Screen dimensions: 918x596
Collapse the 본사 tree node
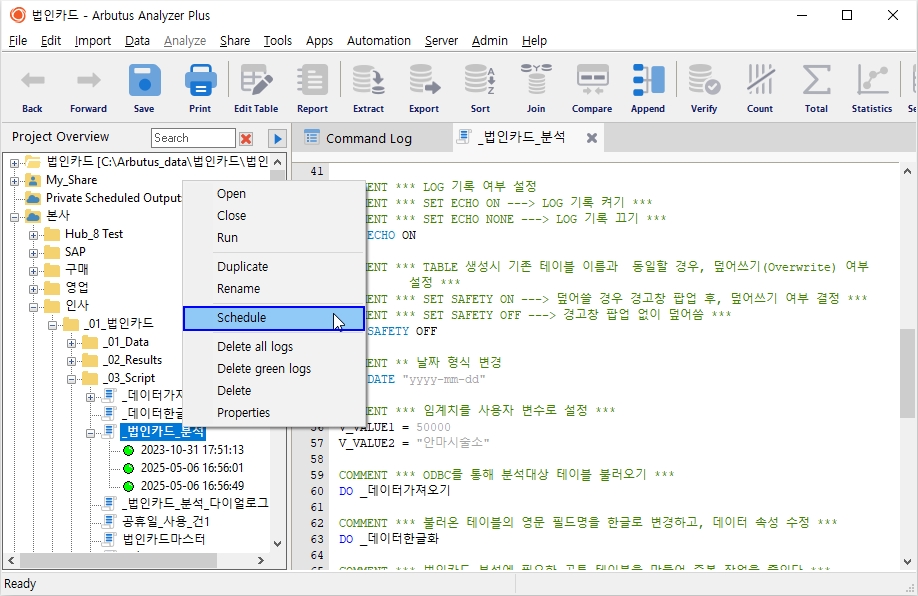click(15, 217)
